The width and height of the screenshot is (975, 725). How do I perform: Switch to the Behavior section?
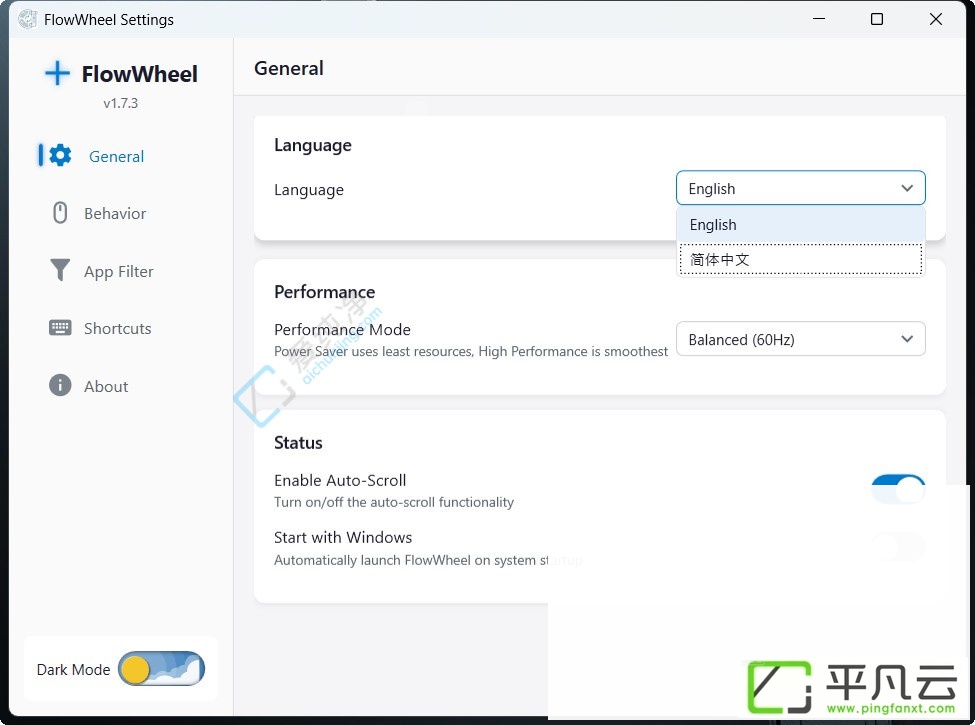(x=115, y=213)
